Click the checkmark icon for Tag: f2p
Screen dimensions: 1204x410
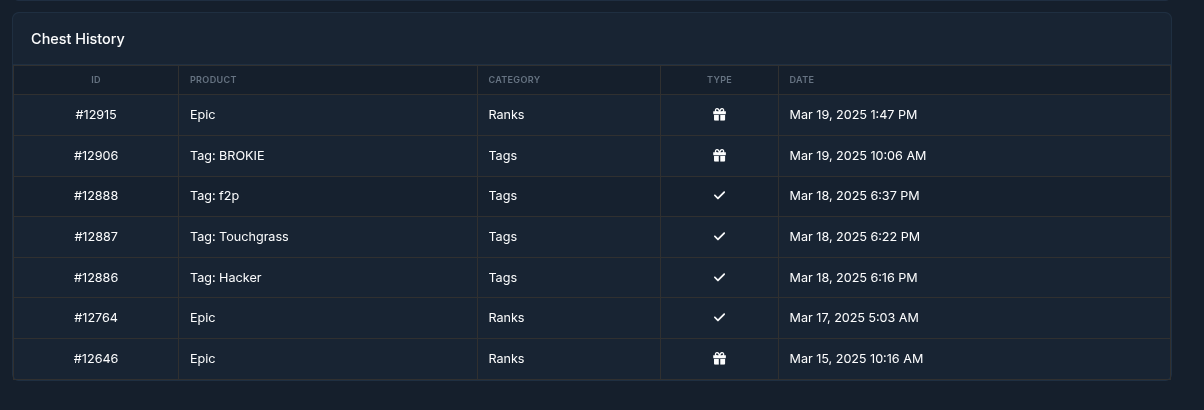(x=719, y=196)
